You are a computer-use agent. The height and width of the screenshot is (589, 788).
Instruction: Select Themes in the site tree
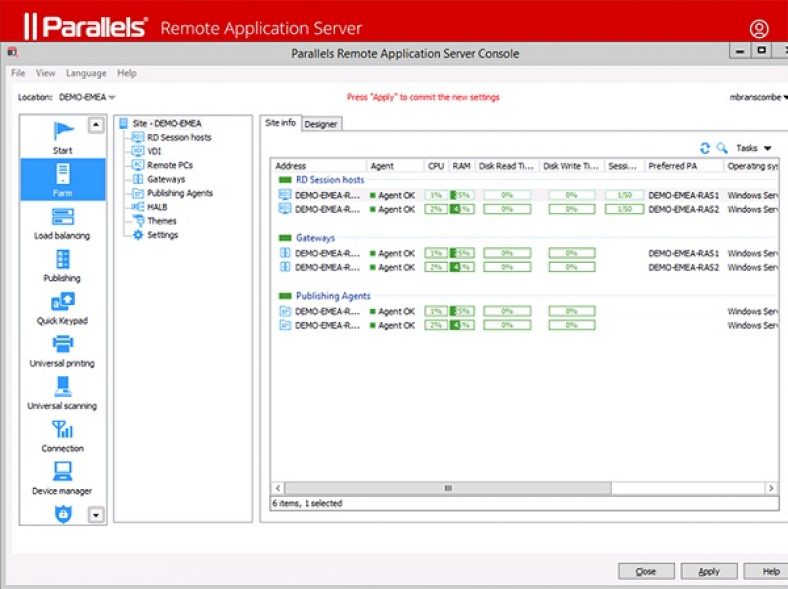[x=154, y=221]
